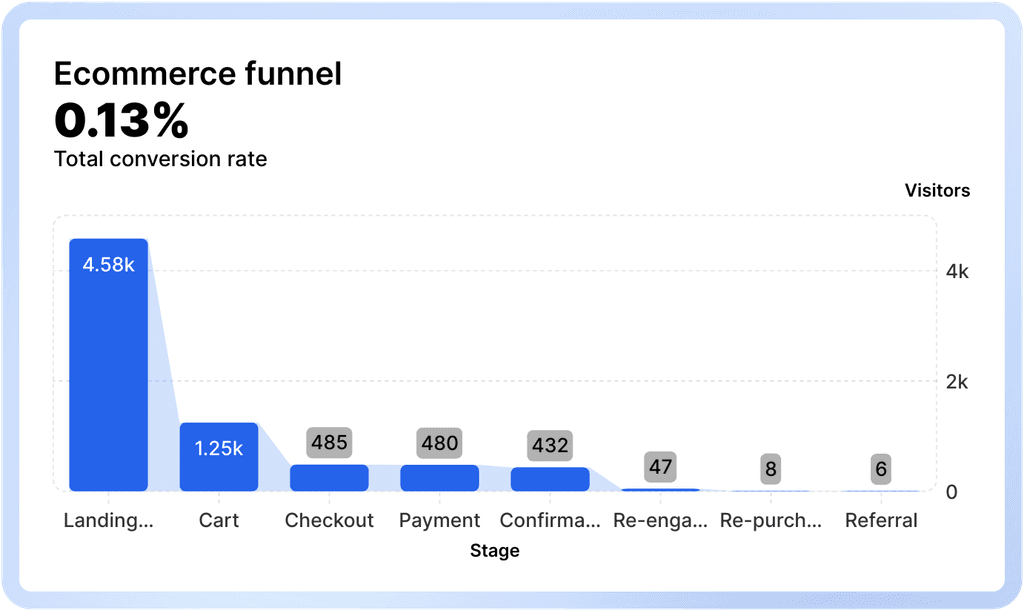Click the Total conversion rate subtitle

(x=160, y=159)
